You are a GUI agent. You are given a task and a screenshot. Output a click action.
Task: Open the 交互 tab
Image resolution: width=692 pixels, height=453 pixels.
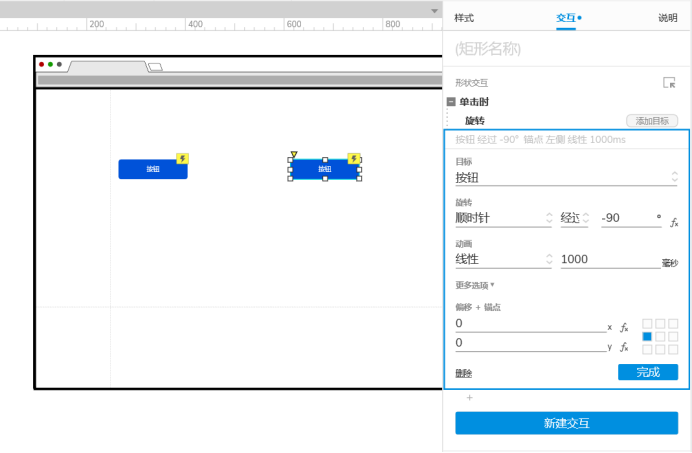566,18
